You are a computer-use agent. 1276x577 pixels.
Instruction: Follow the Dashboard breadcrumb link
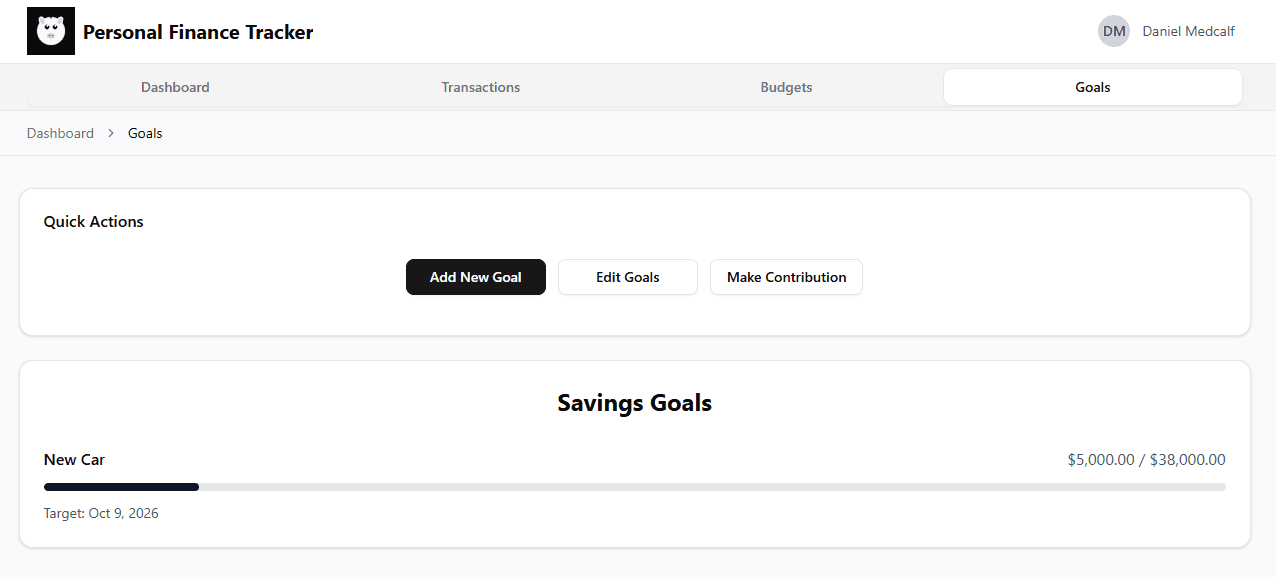click(x=60, y=133)
